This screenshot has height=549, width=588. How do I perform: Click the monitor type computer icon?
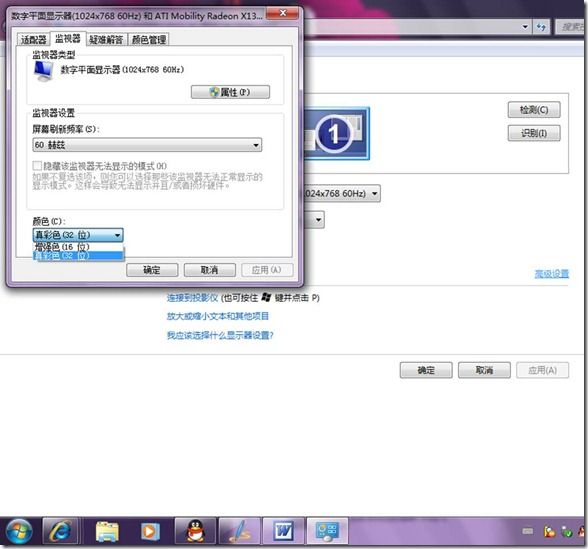click(44, 71)
